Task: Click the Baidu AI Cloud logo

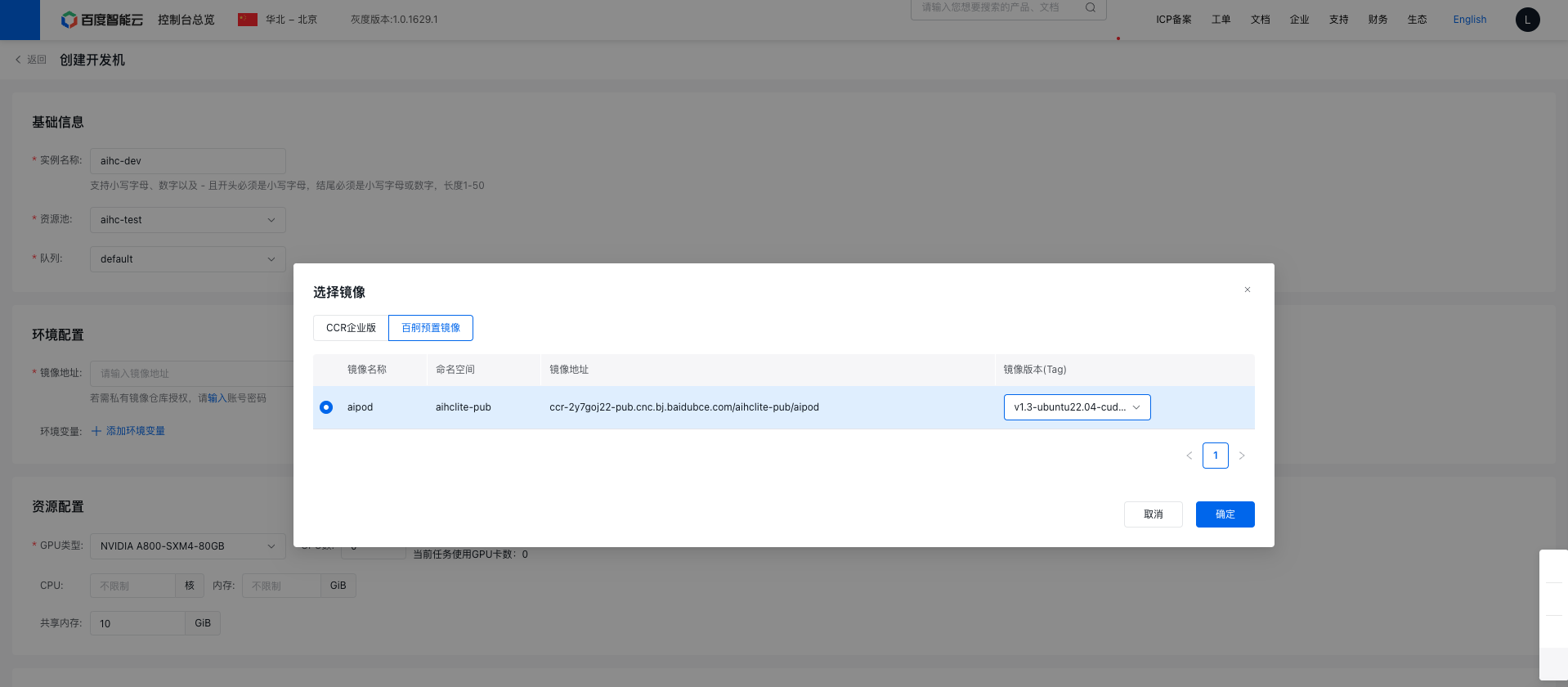Action: [x=102, y=20]
